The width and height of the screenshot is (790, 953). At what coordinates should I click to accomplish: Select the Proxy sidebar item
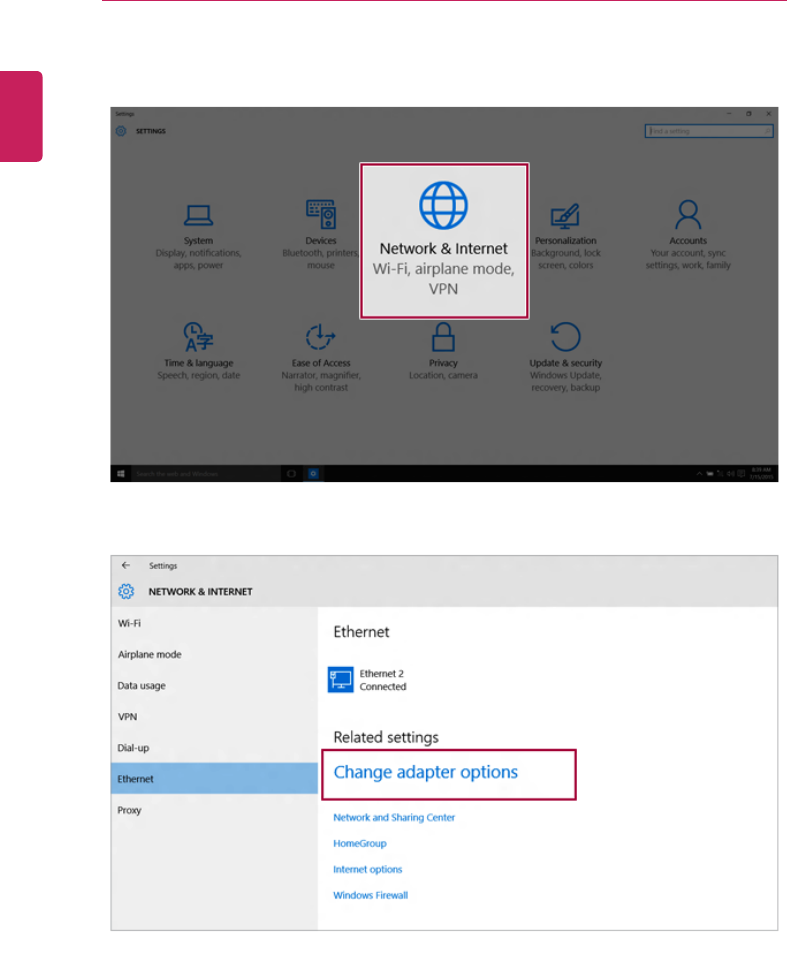pyautogui.click(x=214, y=810)
